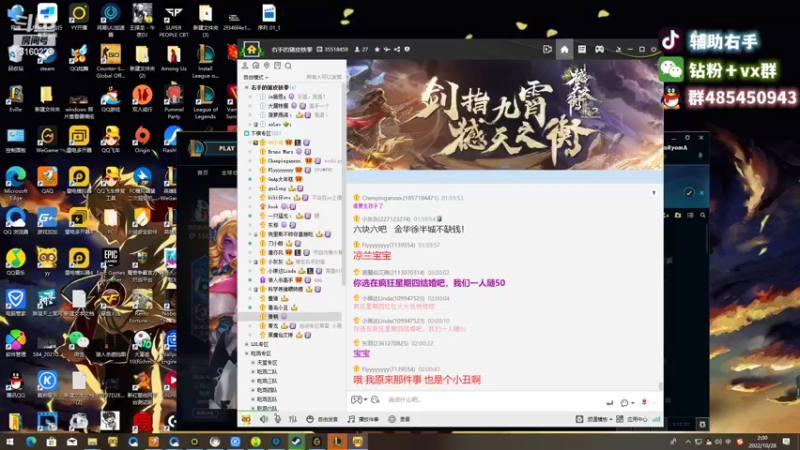The height and width of the screenshot is (450, 800).
Task: Open the gamepad tab in YY top bar
Action: (599, 49)
